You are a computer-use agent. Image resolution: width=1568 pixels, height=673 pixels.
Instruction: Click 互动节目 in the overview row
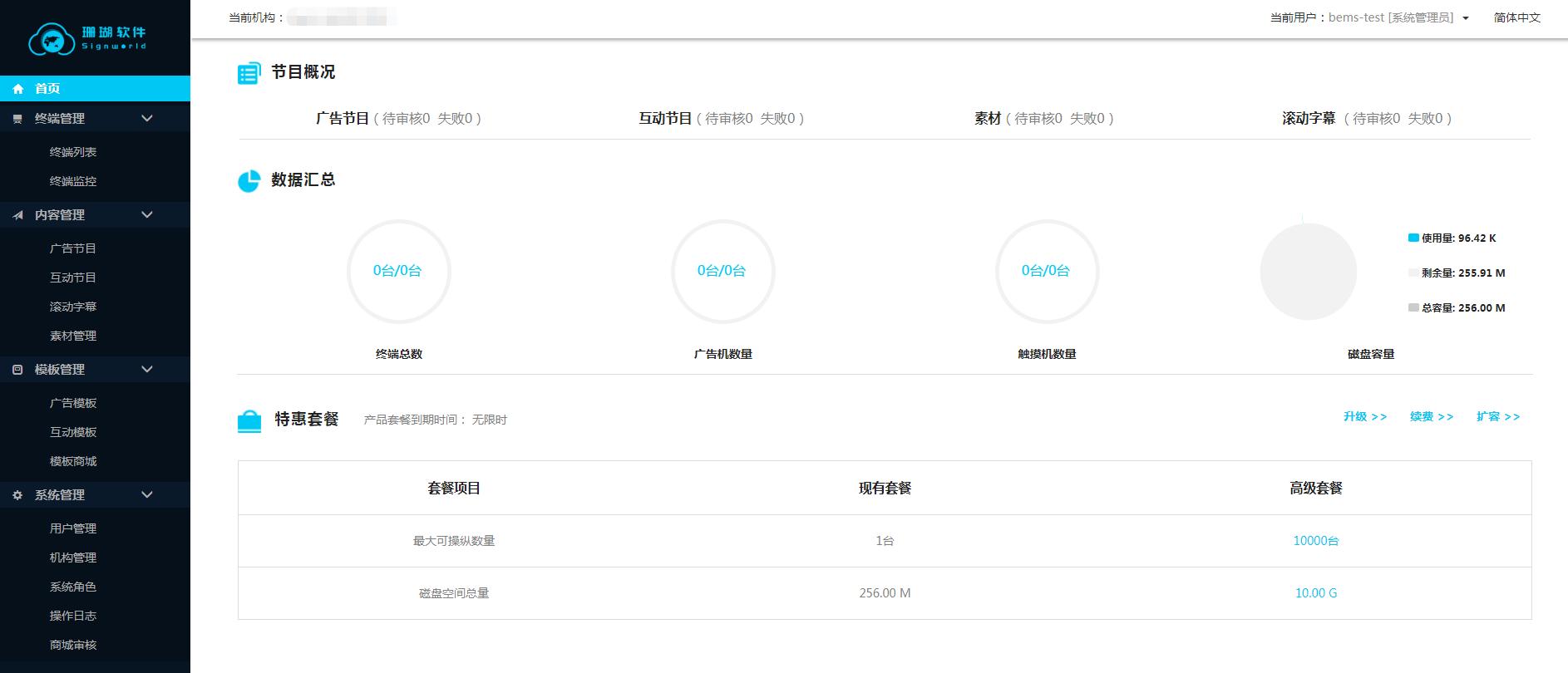tap(665, 119)
